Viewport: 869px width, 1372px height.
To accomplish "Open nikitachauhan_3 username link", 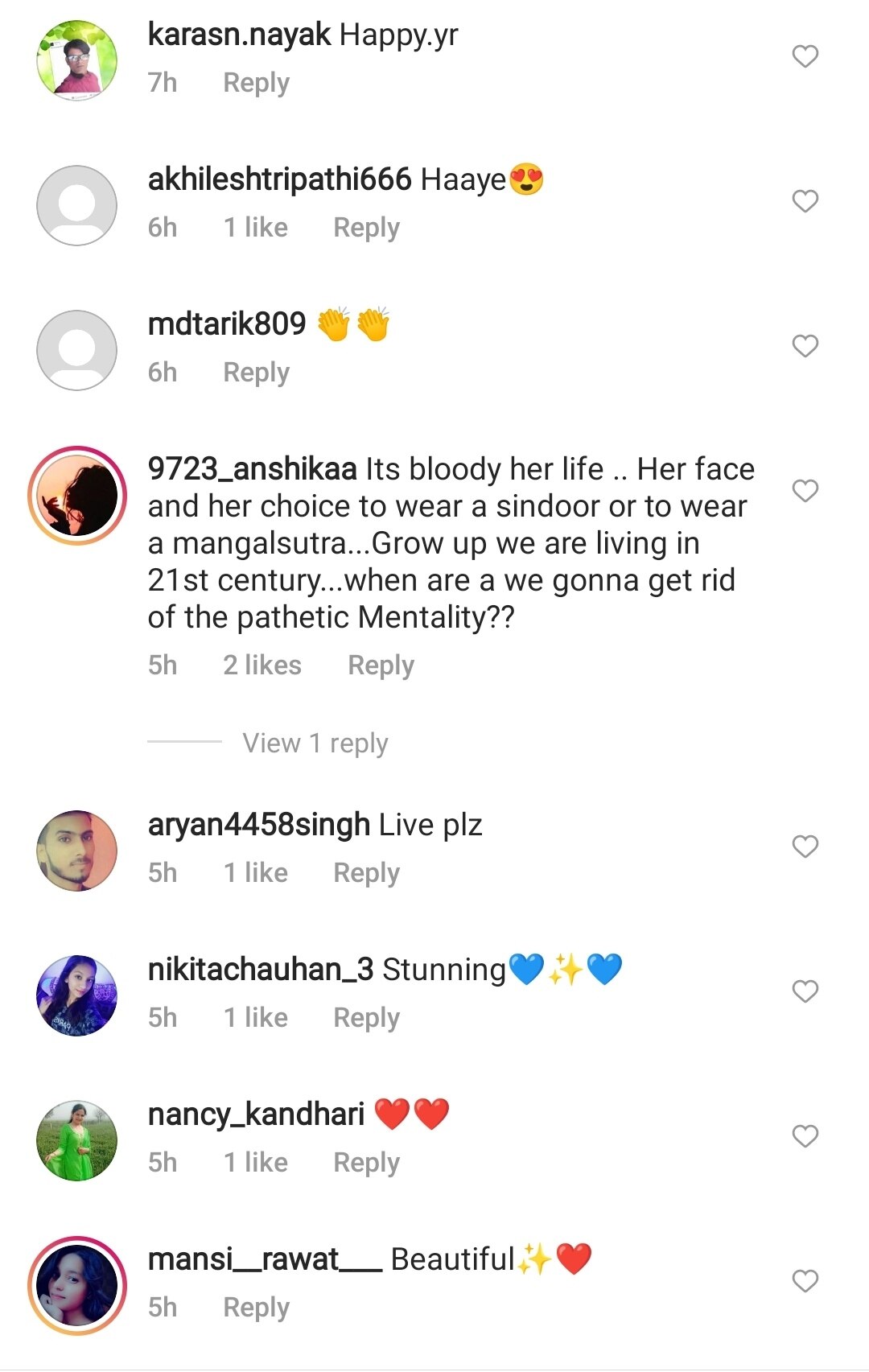I will point(260,970).
